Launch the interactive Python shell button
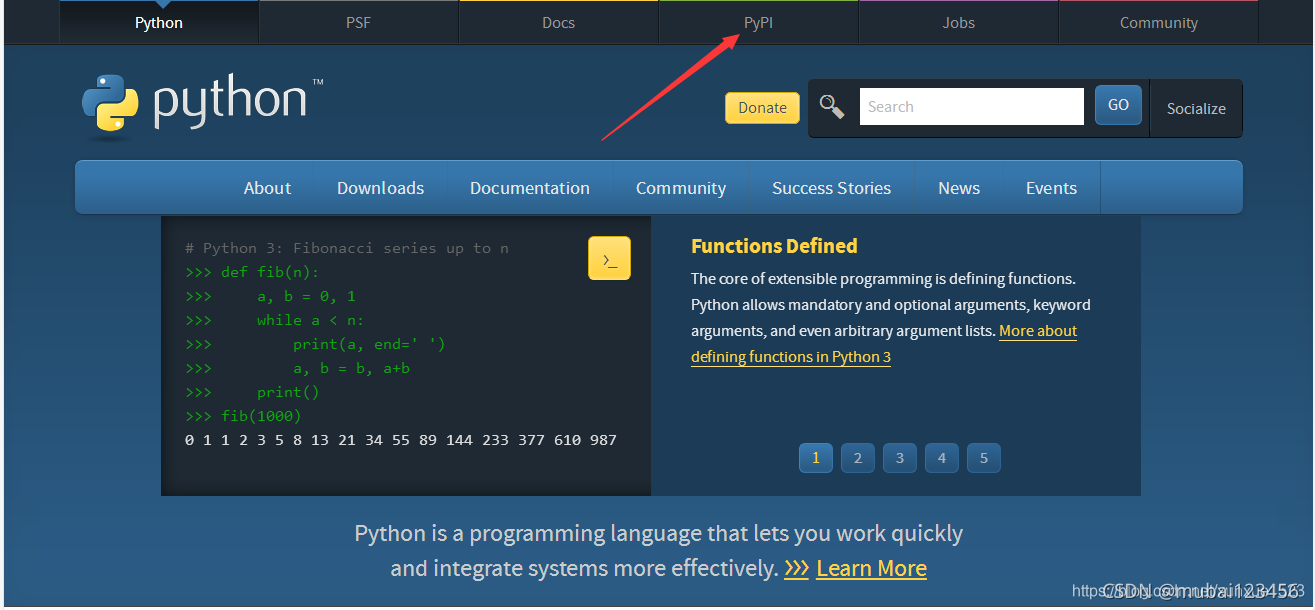The width and height of the screenshot is (1315, 610). click(x=609, y=257)
